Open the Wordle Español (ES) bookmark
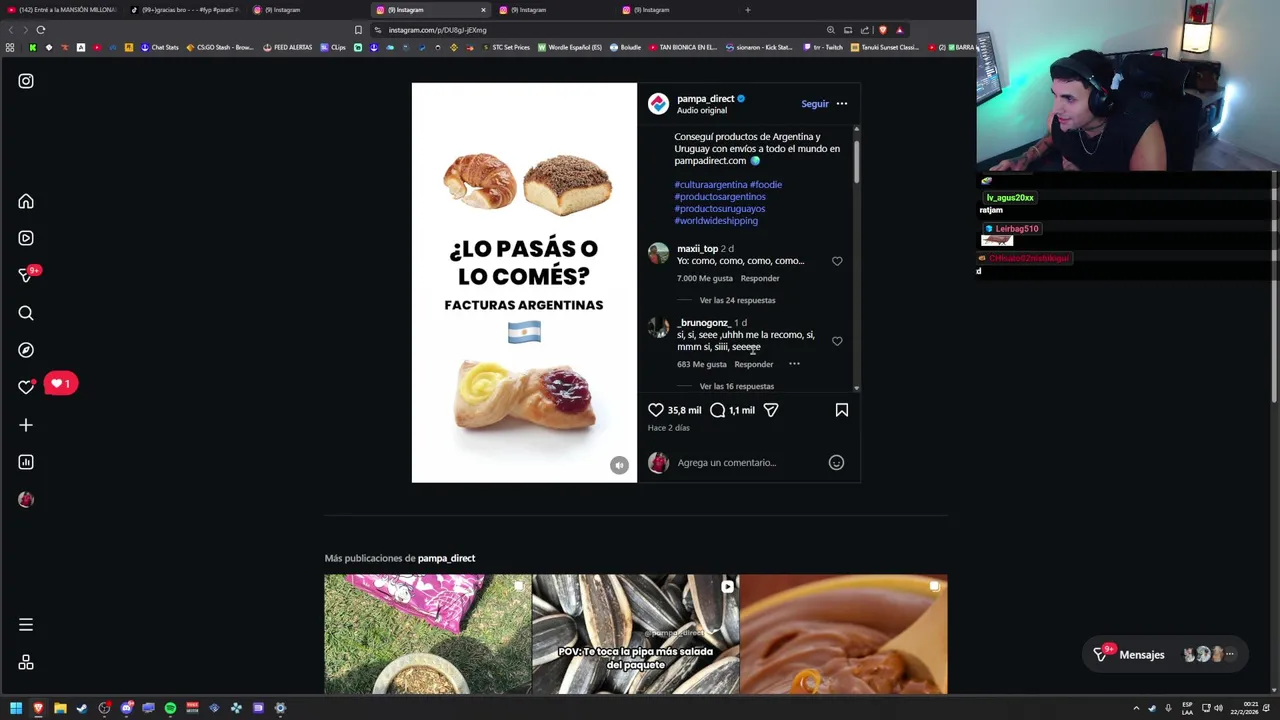 [570, 47]
